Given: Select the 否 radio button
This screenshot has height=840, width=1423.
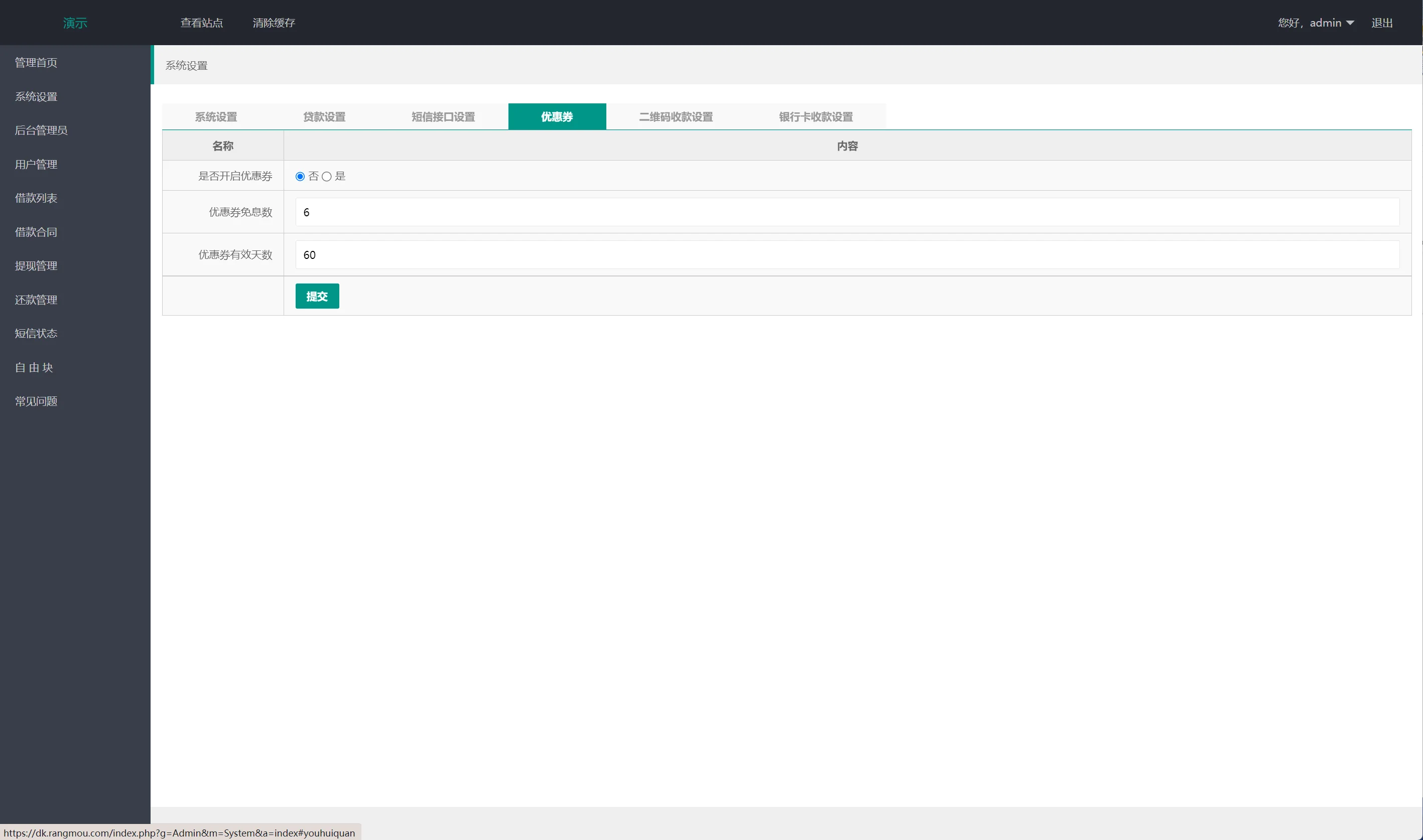Looking at the screenshot, I should click(x=300, y=177).
